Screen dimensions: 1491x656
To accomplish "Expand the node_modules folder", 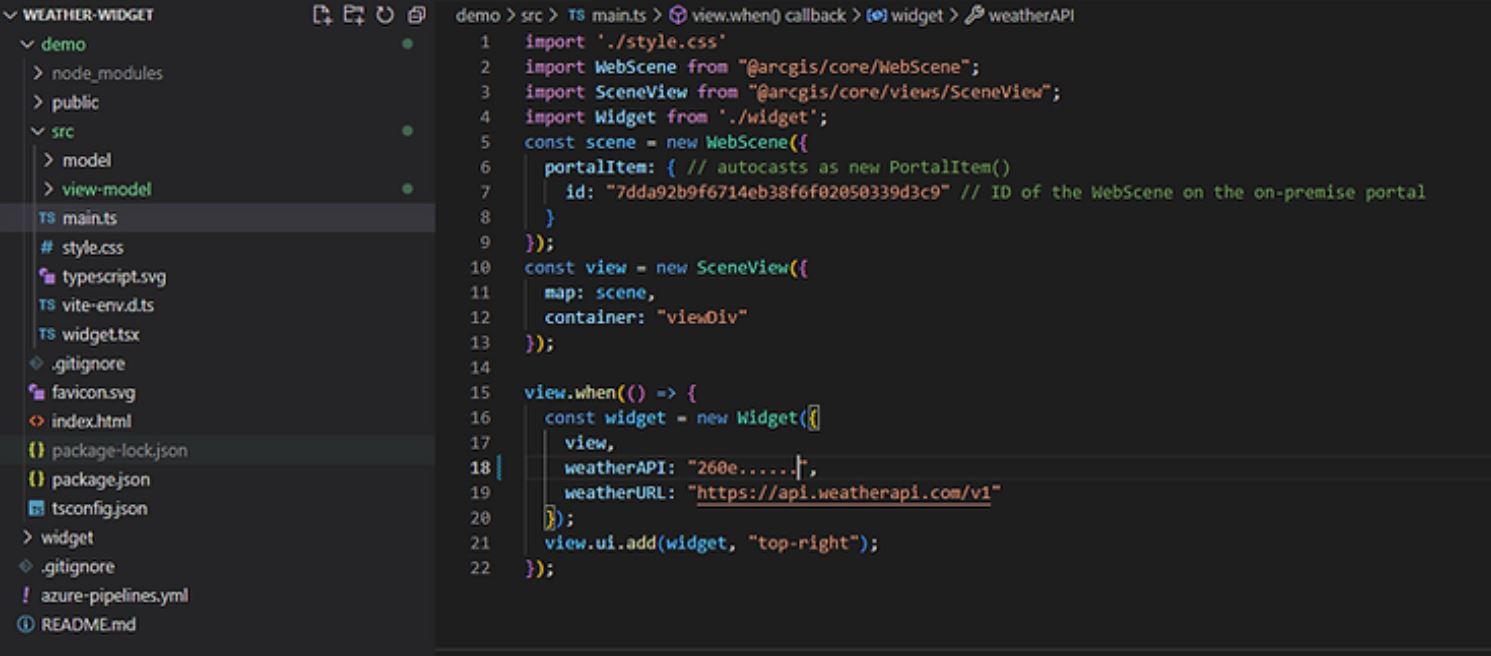I will 107,73.
